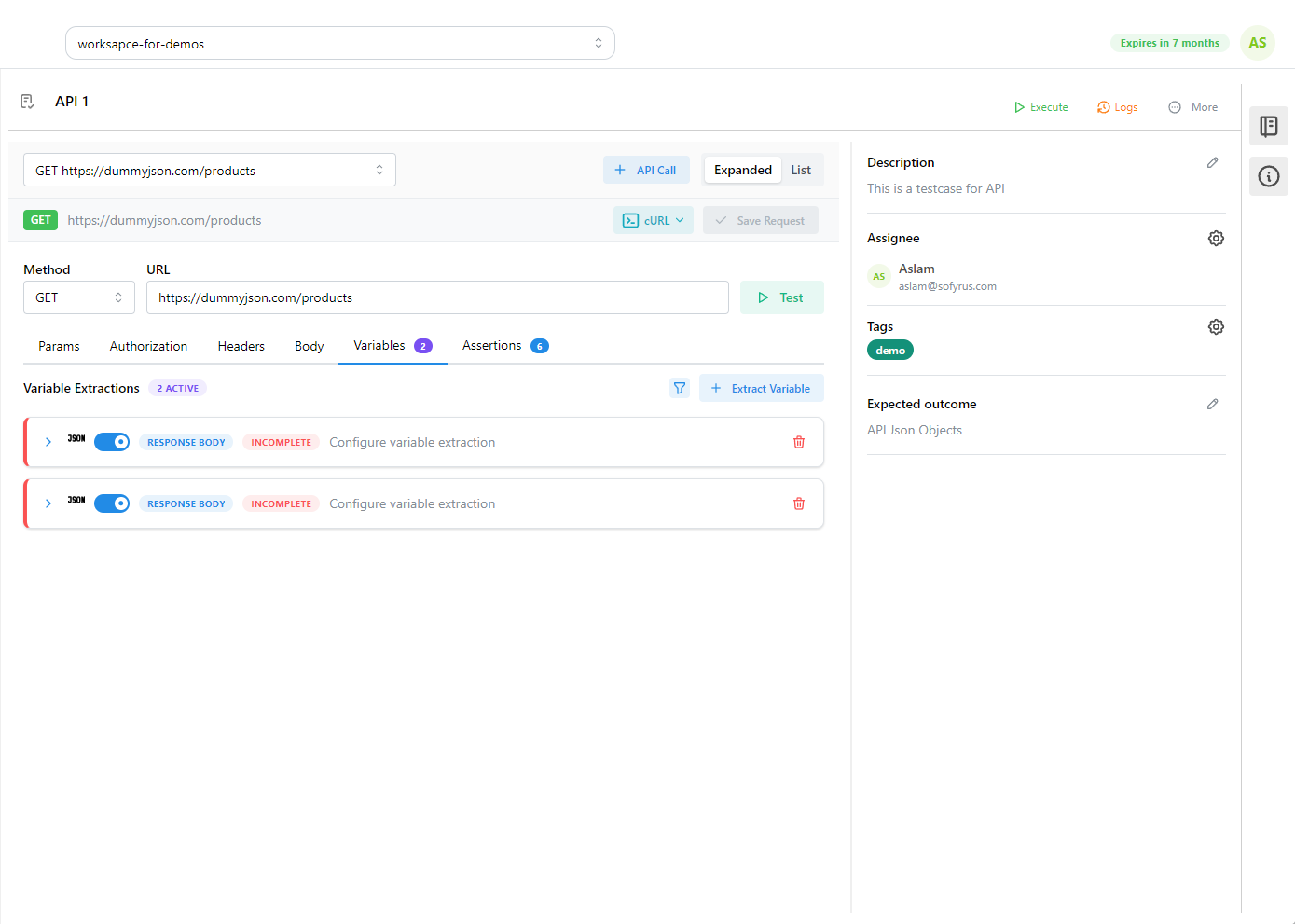Screen dimensions: 1295x924
Task: Open the GET method dropdown
Action: [78, 297]
